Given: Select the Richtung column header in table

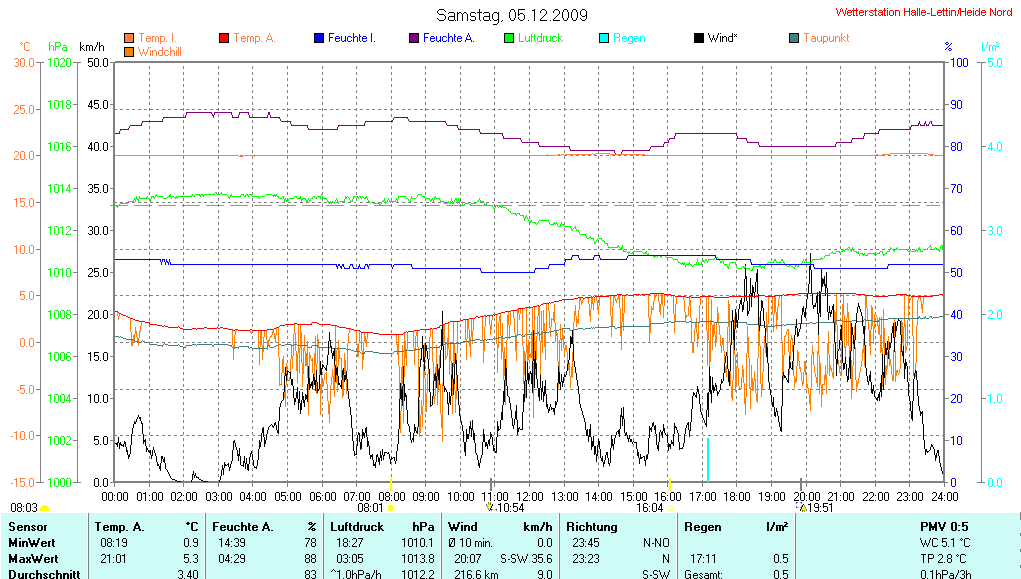Looking at the screenshot, I should [x=592, y=526].
